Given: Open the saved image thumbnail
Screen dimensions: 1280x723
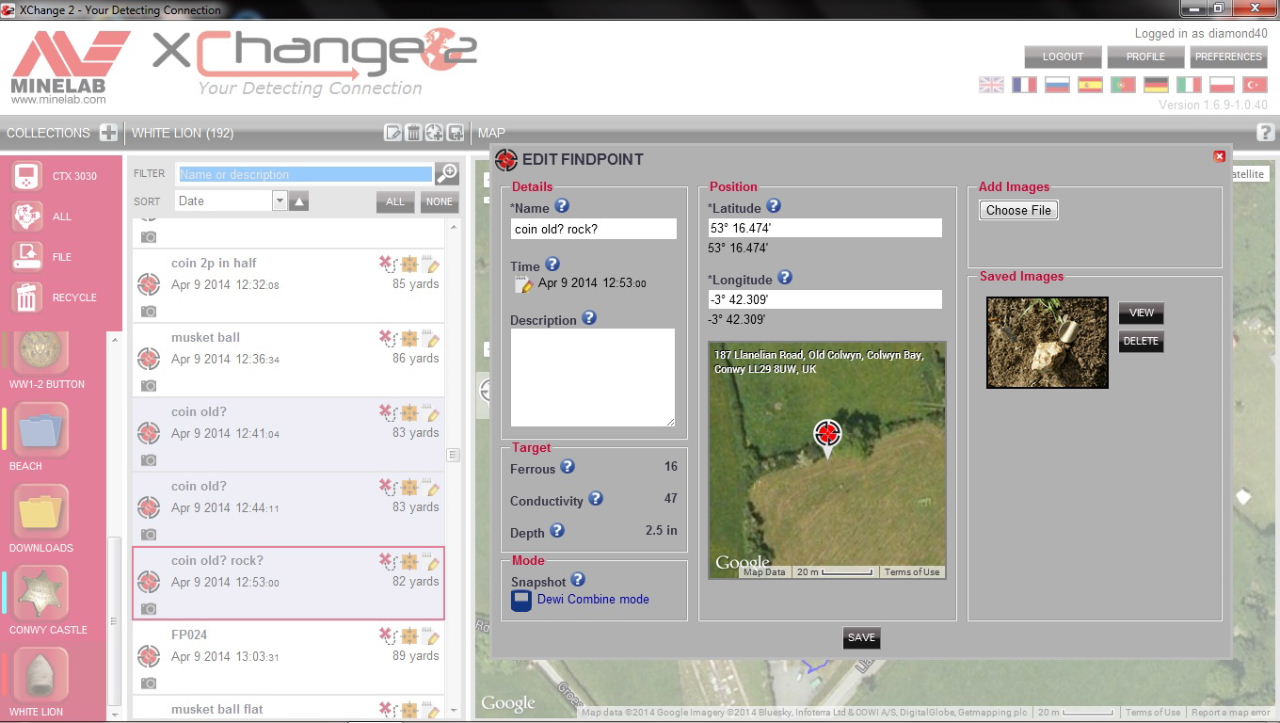Looking at the screenshot, I should tap(1047, 342).
